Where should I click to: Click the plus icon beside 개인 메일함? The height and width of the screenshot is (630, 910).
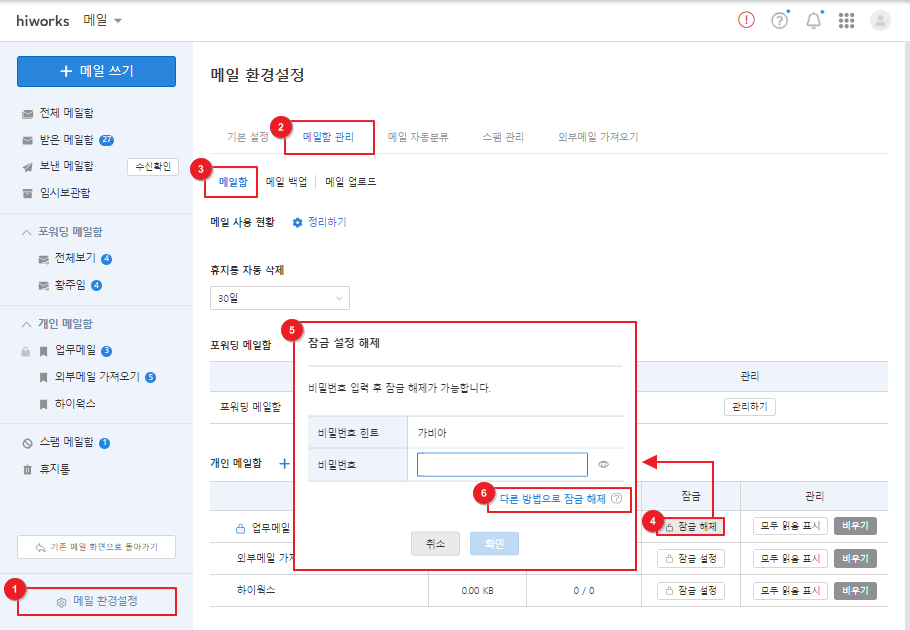point(284,464)
